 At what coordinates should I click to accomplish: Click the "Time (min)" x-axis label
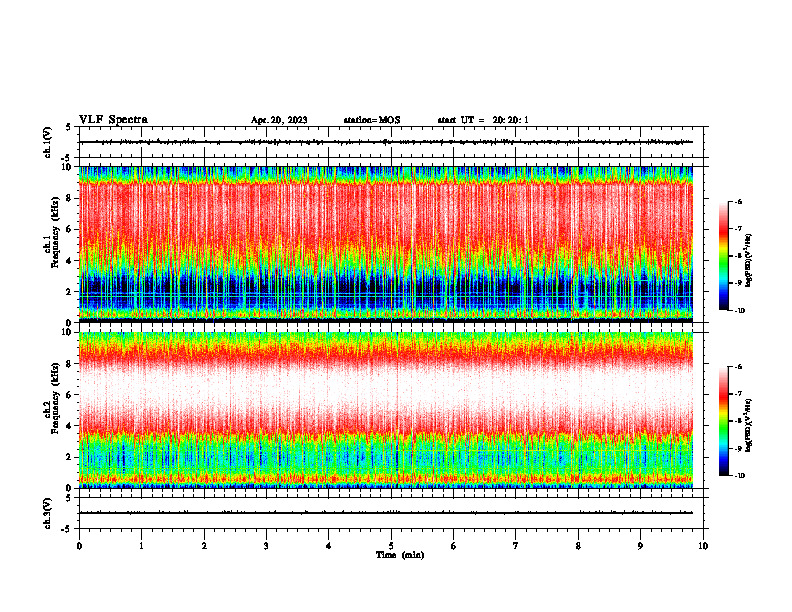400,555
